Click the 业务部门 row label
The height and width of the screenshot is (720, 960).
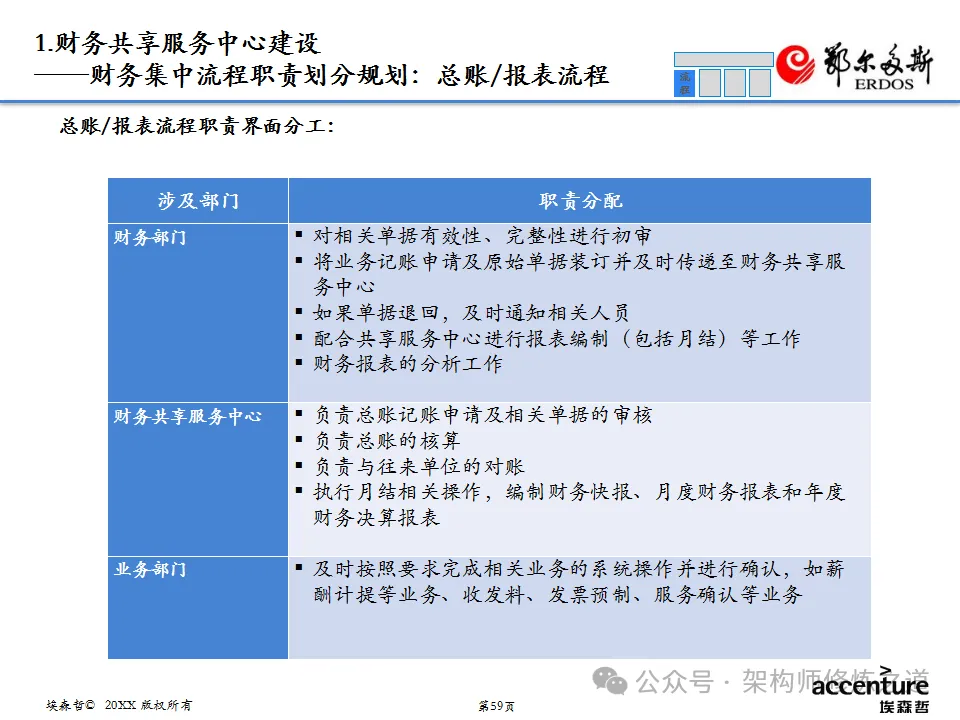coord(150,569)
